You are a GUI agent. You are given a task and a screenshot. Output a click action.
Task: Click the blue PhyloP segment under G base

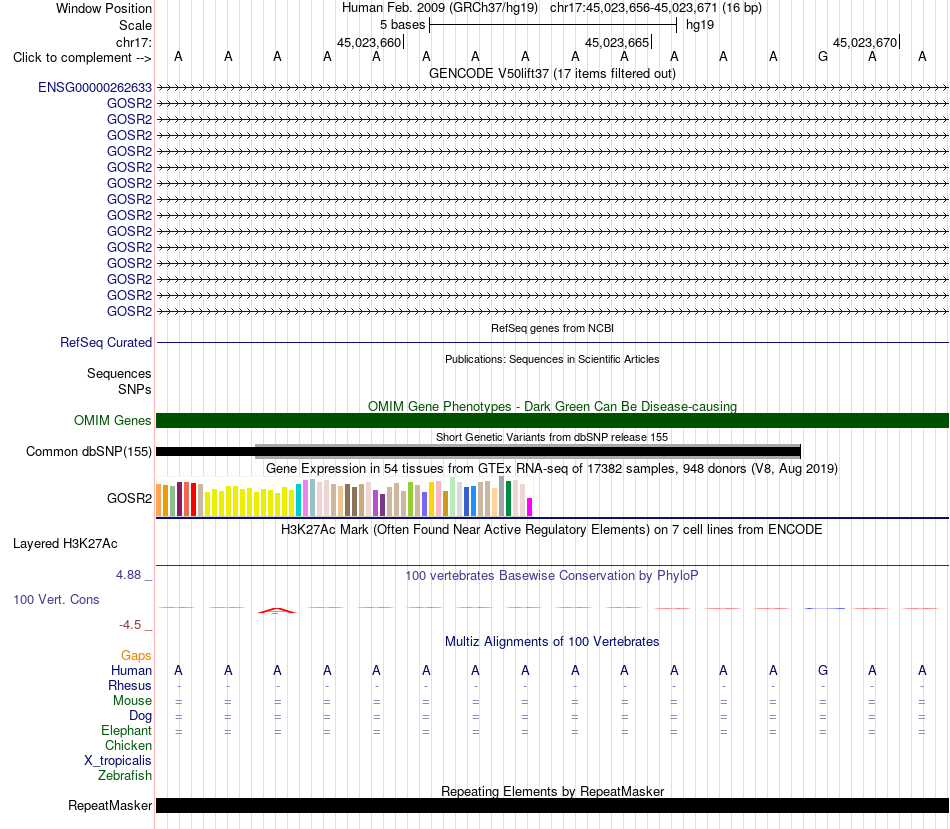[x=825, y=608]
